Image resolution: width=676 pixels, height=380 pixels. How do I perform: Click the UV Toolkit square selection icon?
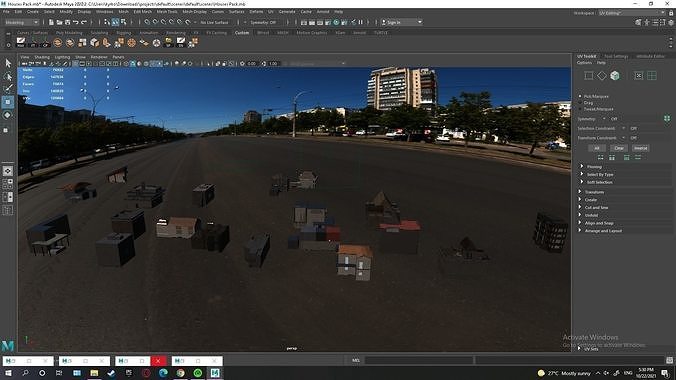click(x=588, y=75)
